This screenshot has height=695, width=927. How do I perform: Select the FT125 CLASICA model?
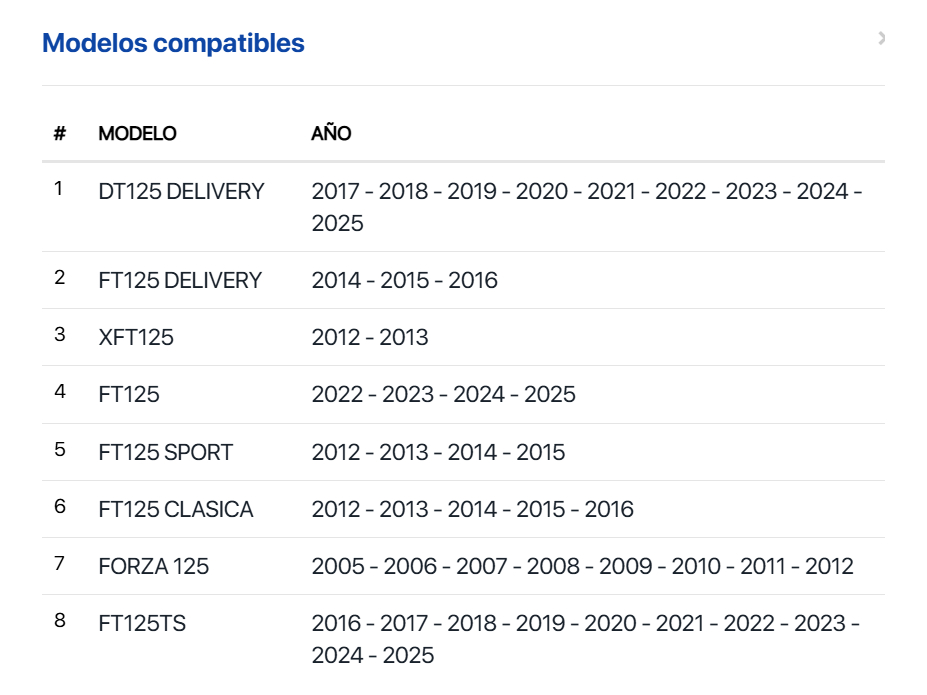click(x=176, y=509)
